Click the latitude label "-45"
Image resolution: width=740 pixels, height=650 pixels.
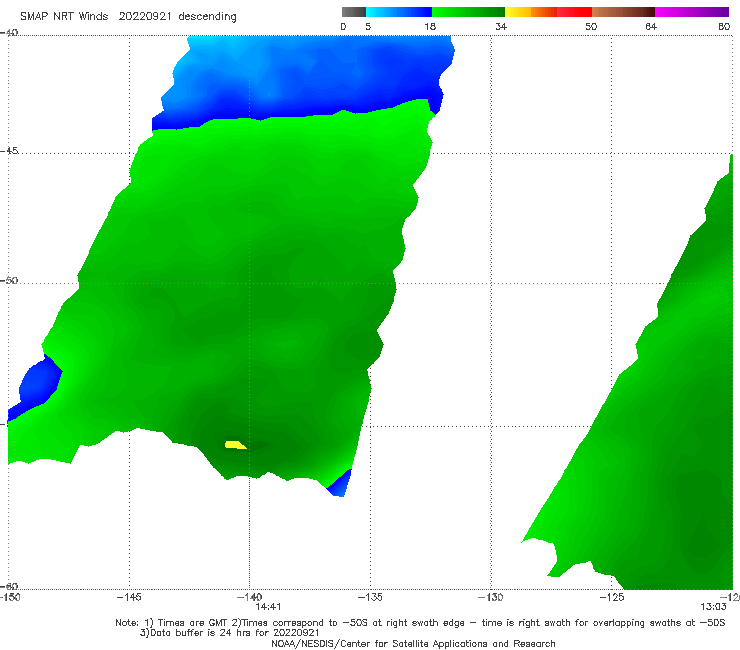click(x=9, y=151)
